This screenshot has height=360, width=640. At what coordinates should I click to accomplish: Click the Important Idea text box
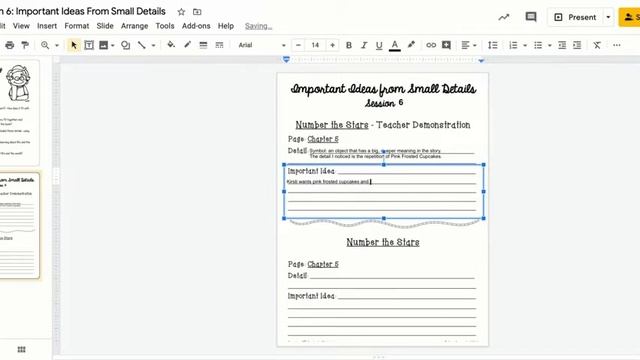coord(384,191)
